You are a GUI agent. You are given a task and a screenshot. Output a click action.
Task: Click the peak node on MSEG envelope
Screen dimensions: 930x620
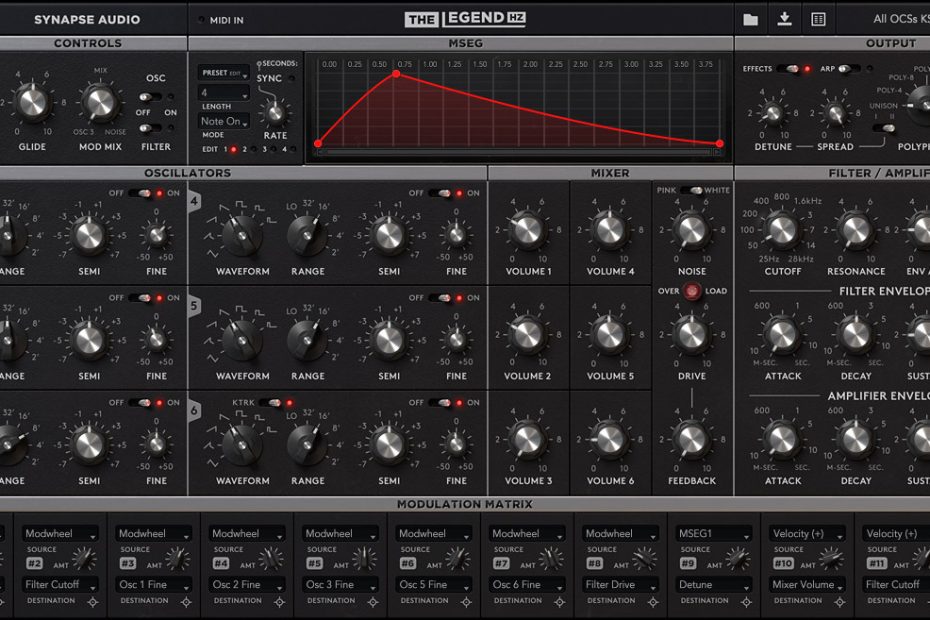point(396,74)
